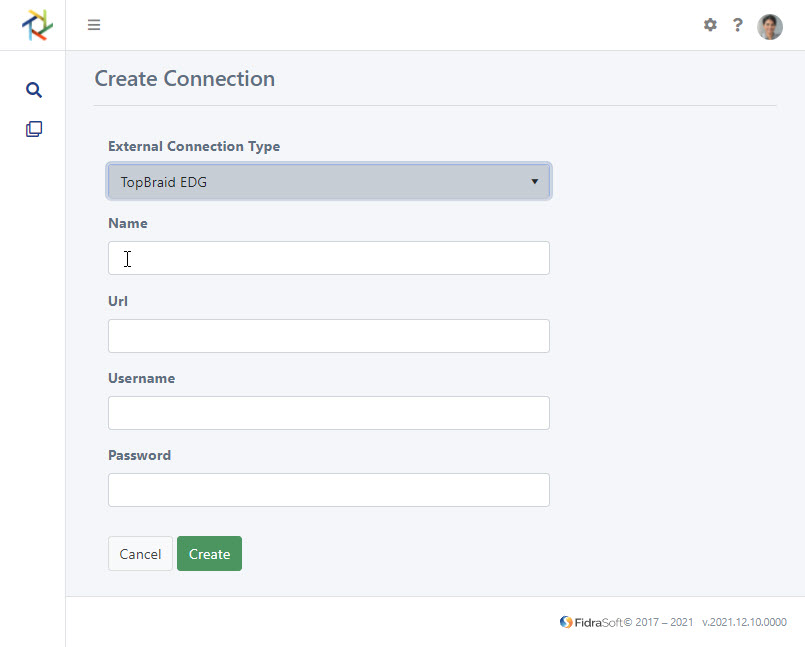Access the account menu via the profile picture
This screenshot has height=647, width=805.
coord(769,26)
